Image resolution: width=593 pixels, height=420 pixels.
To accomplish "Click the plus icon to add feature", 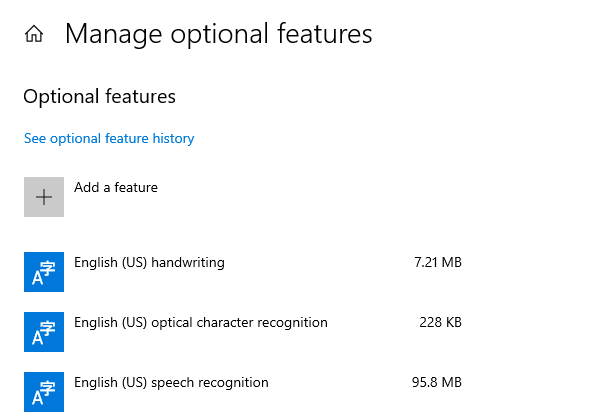I will (44, 197).
